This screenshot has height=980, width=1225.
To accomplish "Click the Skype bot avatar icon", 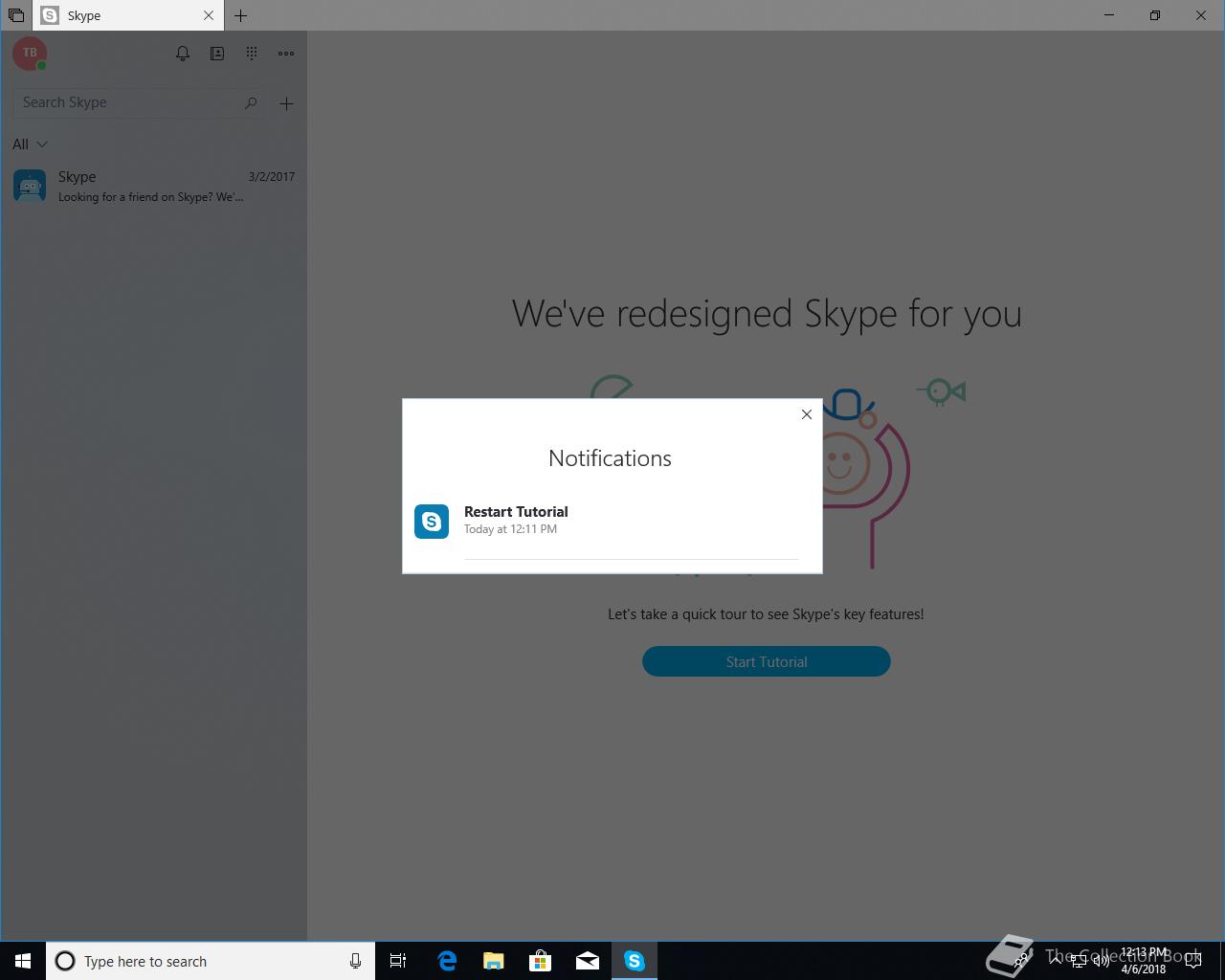I will click(30, 186).
